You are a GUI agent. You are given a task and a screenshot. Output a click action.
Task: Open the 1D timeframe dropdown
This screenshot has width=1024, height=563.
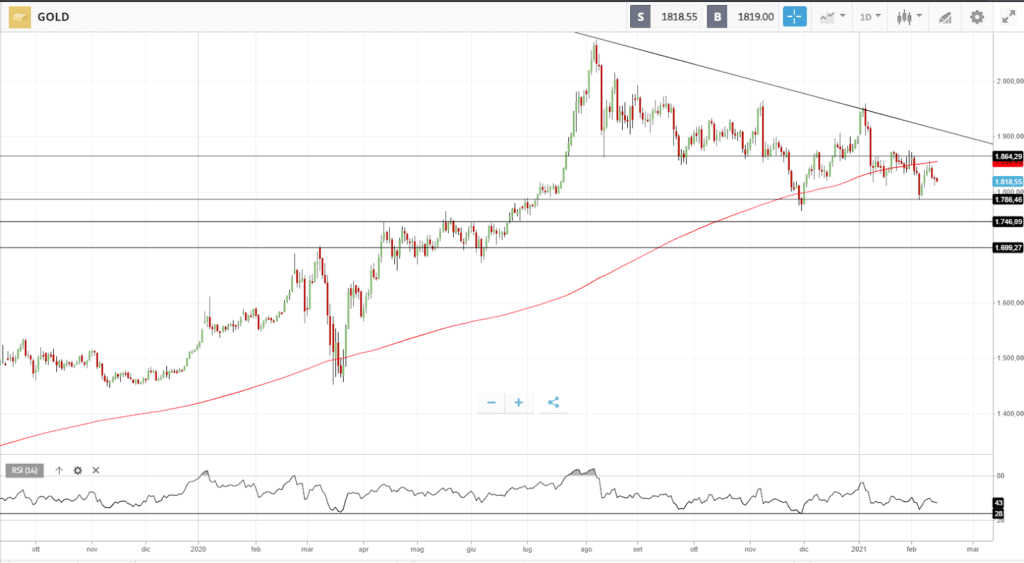(x=870, y=17)
